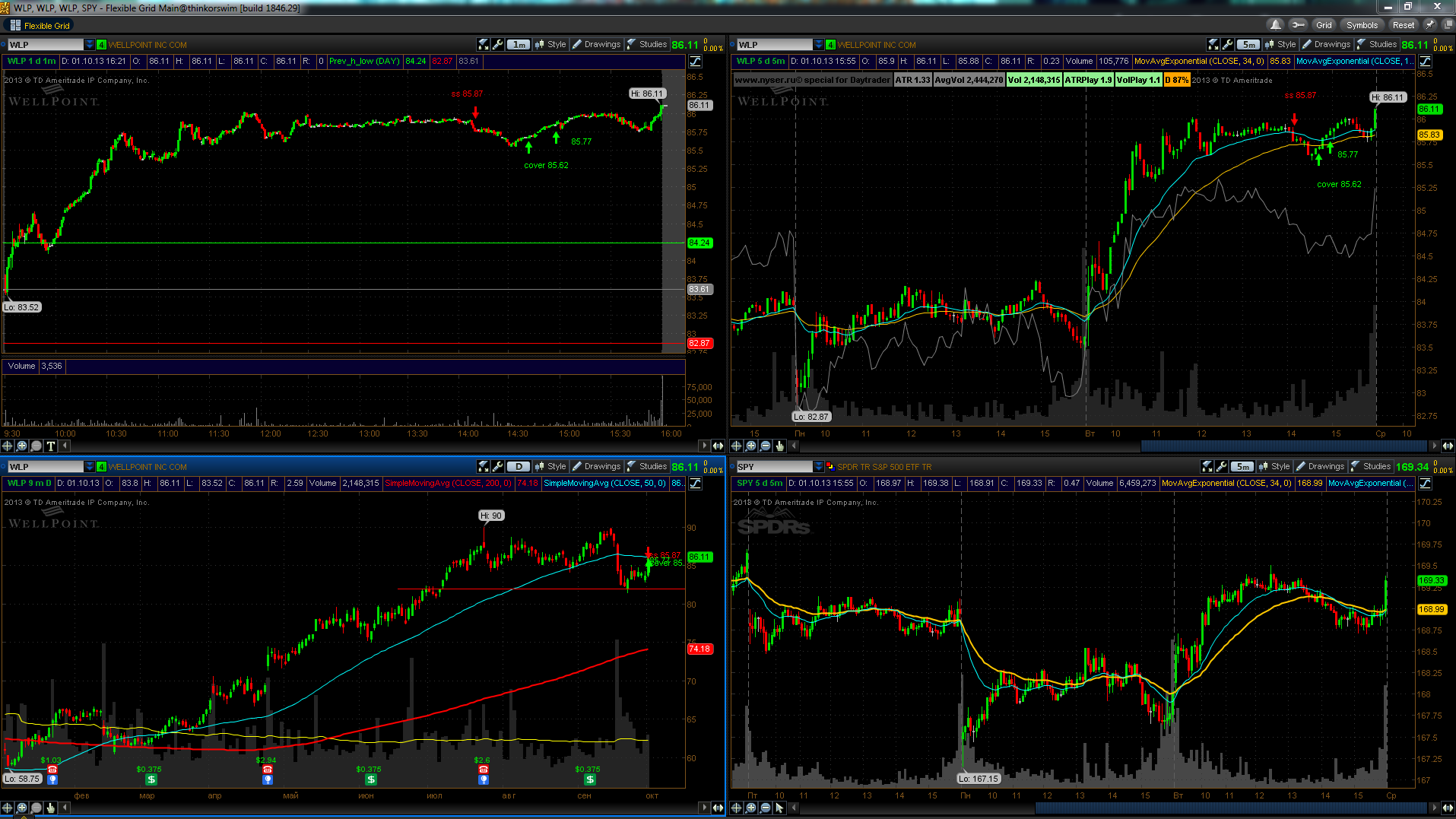Image resolution: width=1456 pixels, height=819 pixels.
Task: Click the Grid button
Action: pos(1324,25)
